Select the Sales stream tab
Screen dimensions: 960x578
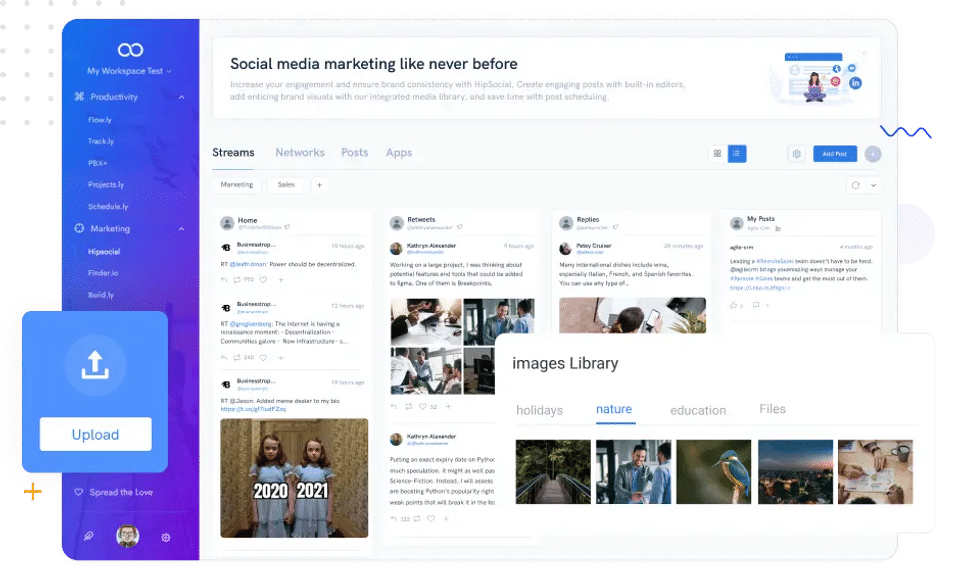286,185
